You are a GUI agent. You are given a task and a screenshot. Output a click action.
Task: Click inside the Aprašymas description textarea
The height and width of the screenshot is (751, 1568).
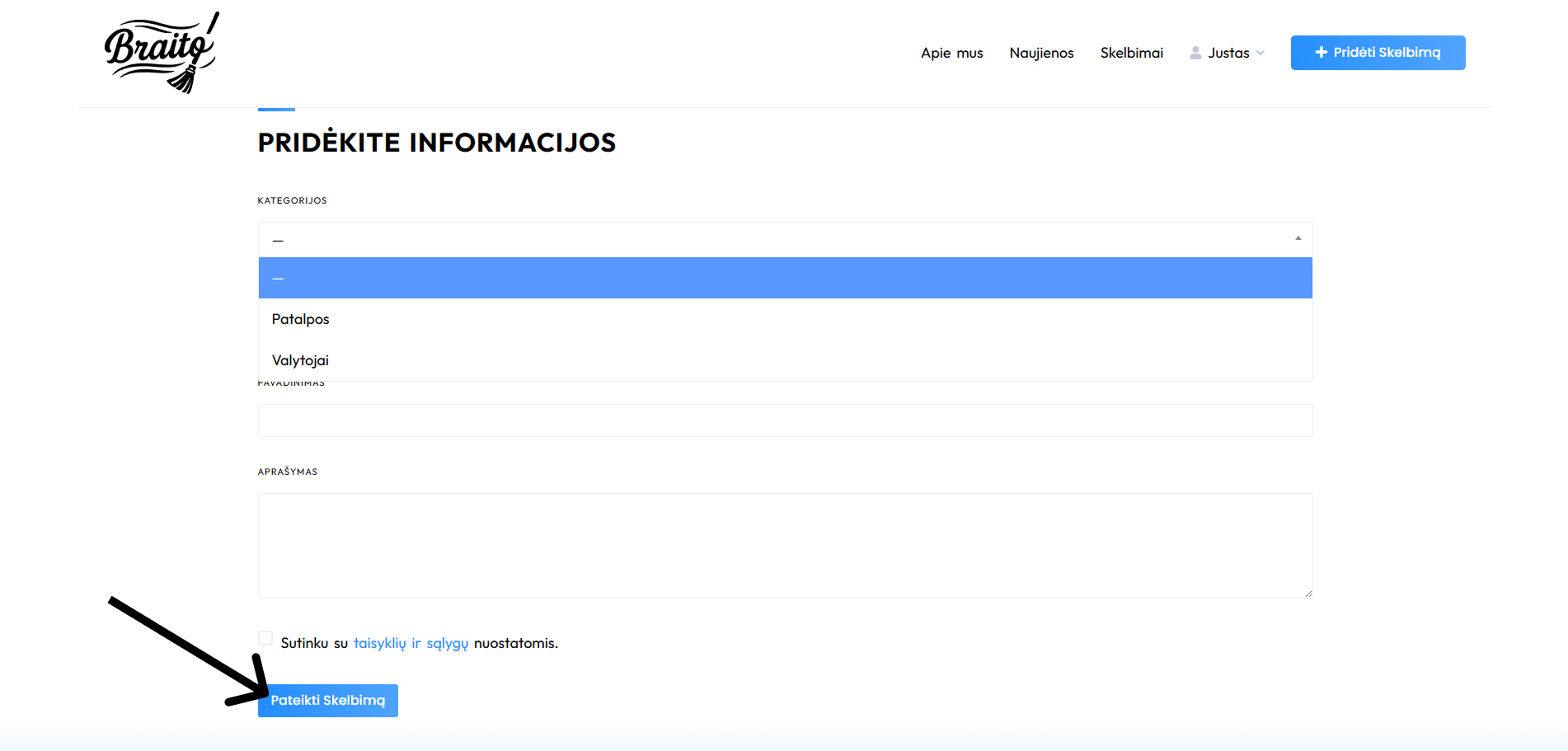[x=783, y=545]
